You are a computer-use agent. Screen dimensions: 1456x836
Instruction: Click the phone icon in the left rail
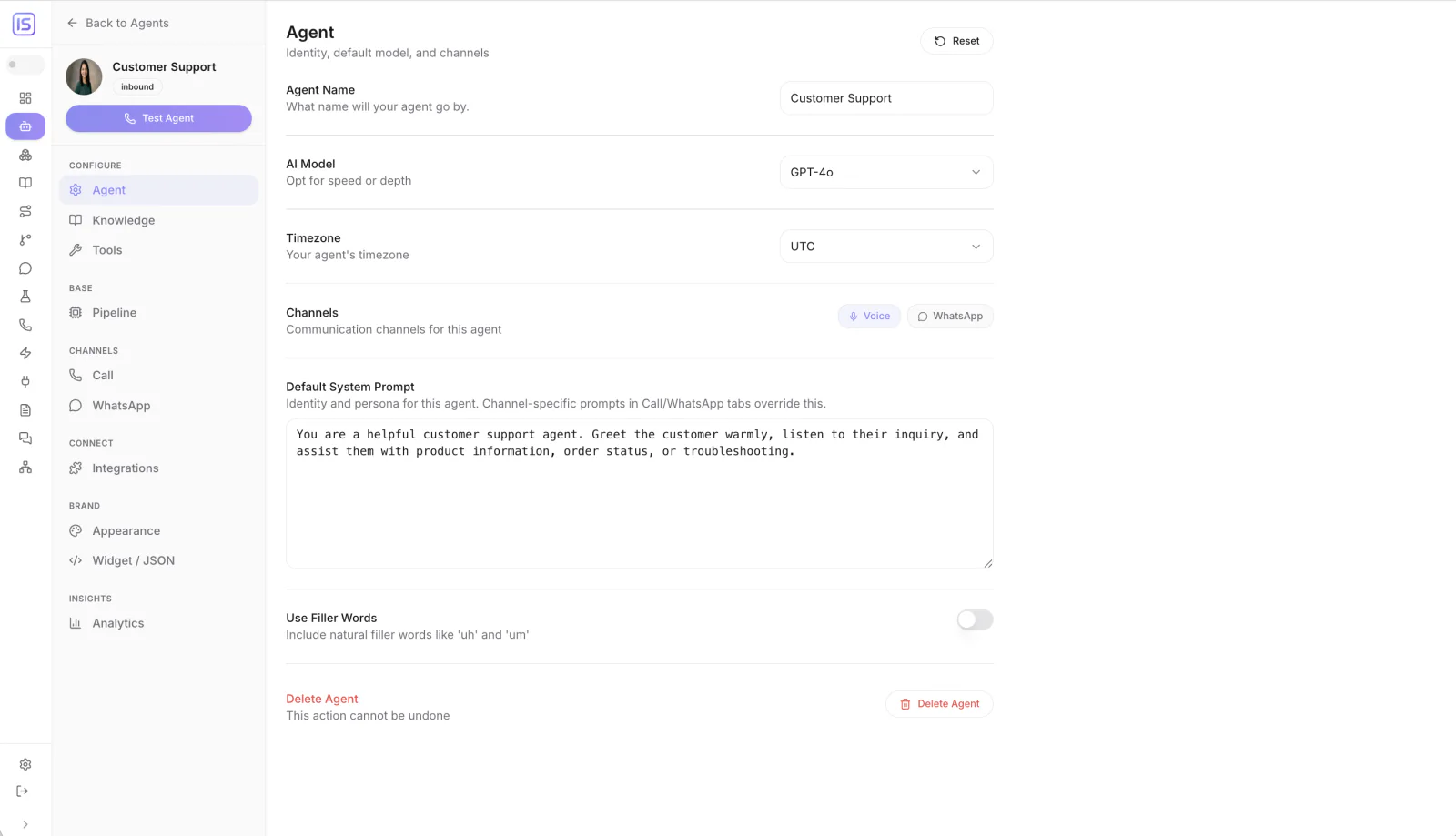pyautogui.click(x=25, y=325)
